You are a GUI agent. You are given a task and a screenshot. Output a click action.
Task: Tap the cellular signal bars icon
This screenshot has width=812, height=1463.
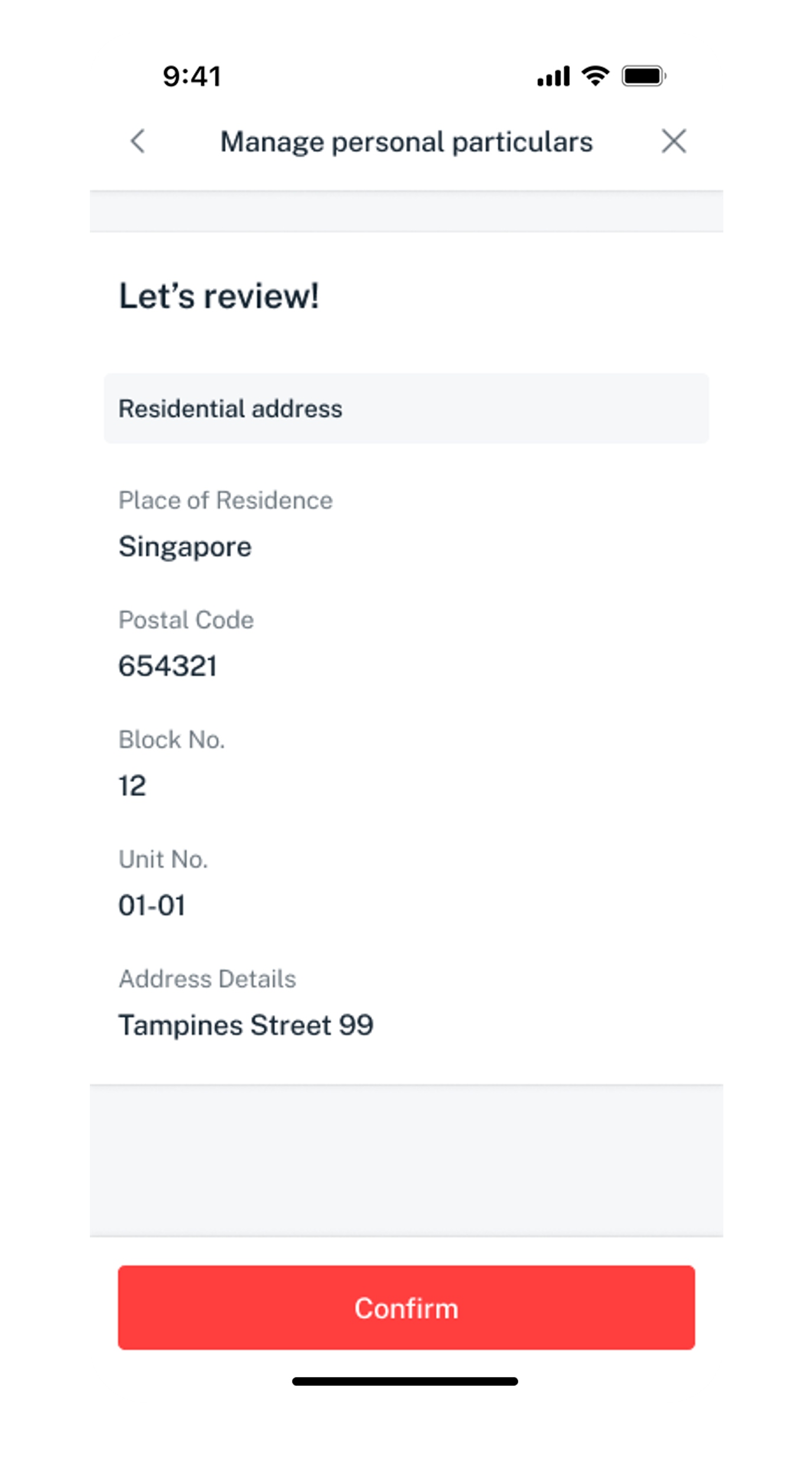coord(553,76)
